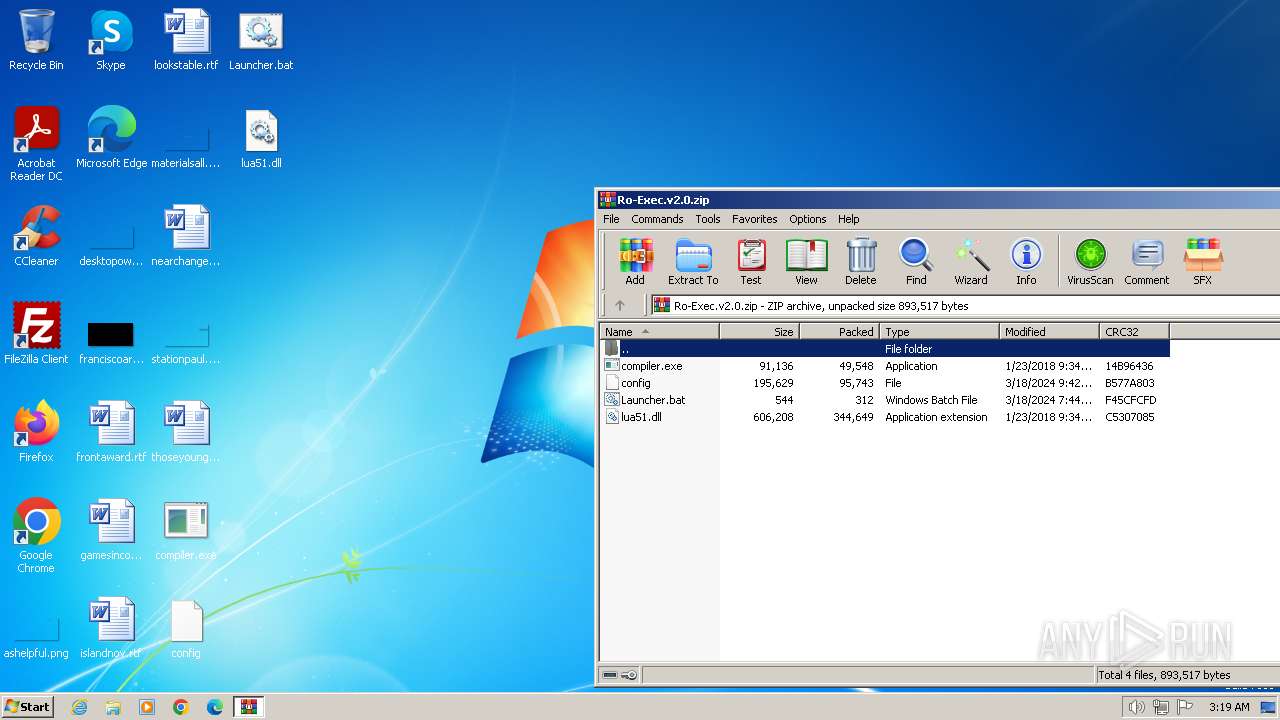This screenshot has width=1280, height=720.
Task: Click the drive/key status icon at bottom-left of WinRAR
Action: (x=619, y=675)
